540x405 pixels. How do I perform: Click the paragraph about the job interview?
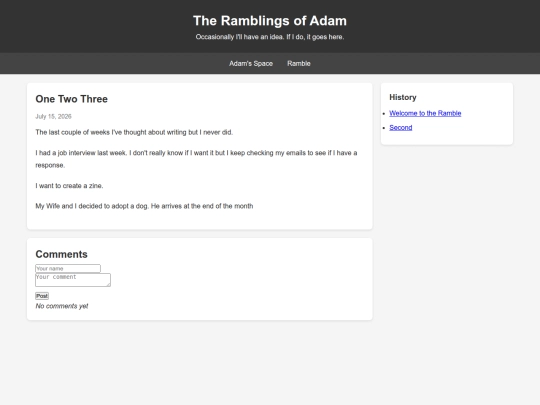click(196, 159)
